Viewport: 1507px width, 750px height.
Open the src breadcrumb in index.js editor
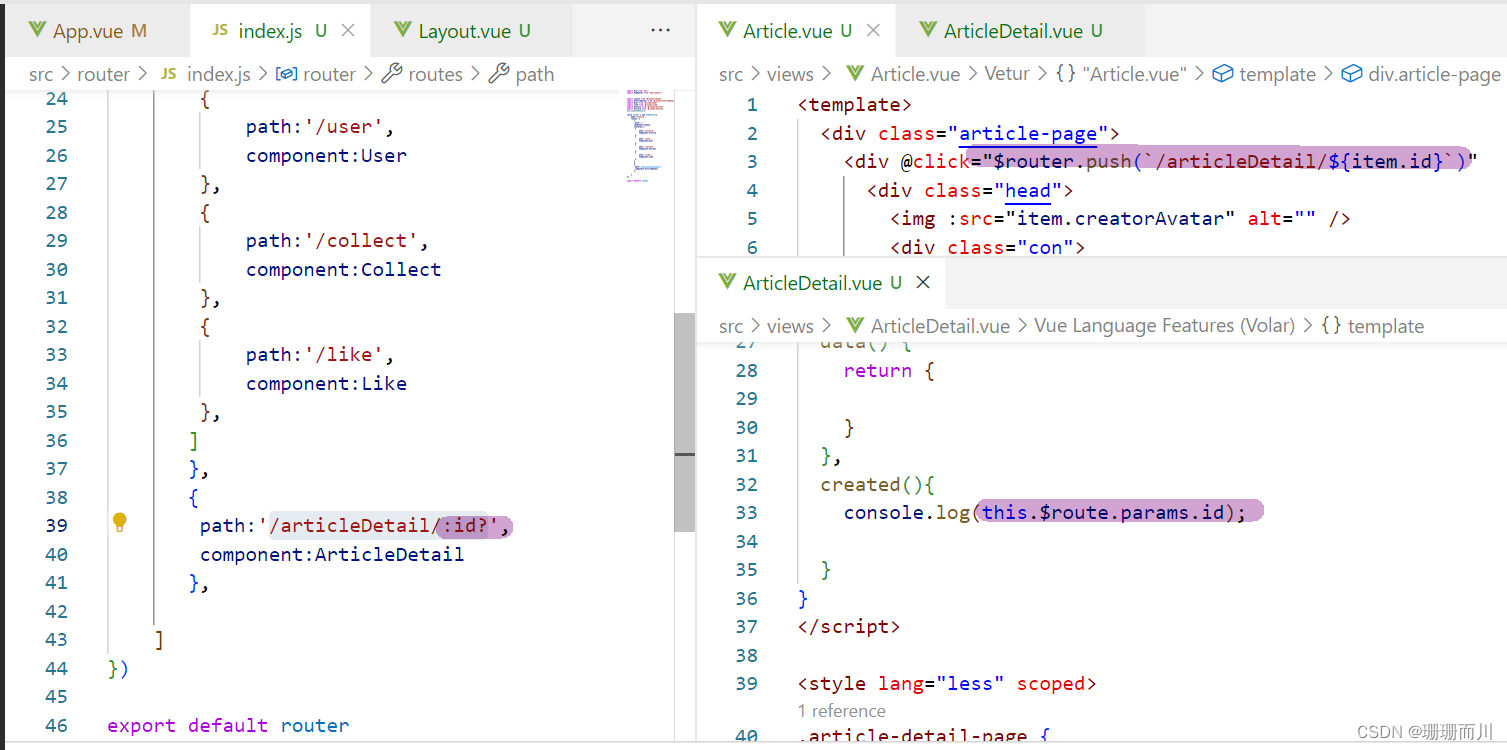[41, 74]
